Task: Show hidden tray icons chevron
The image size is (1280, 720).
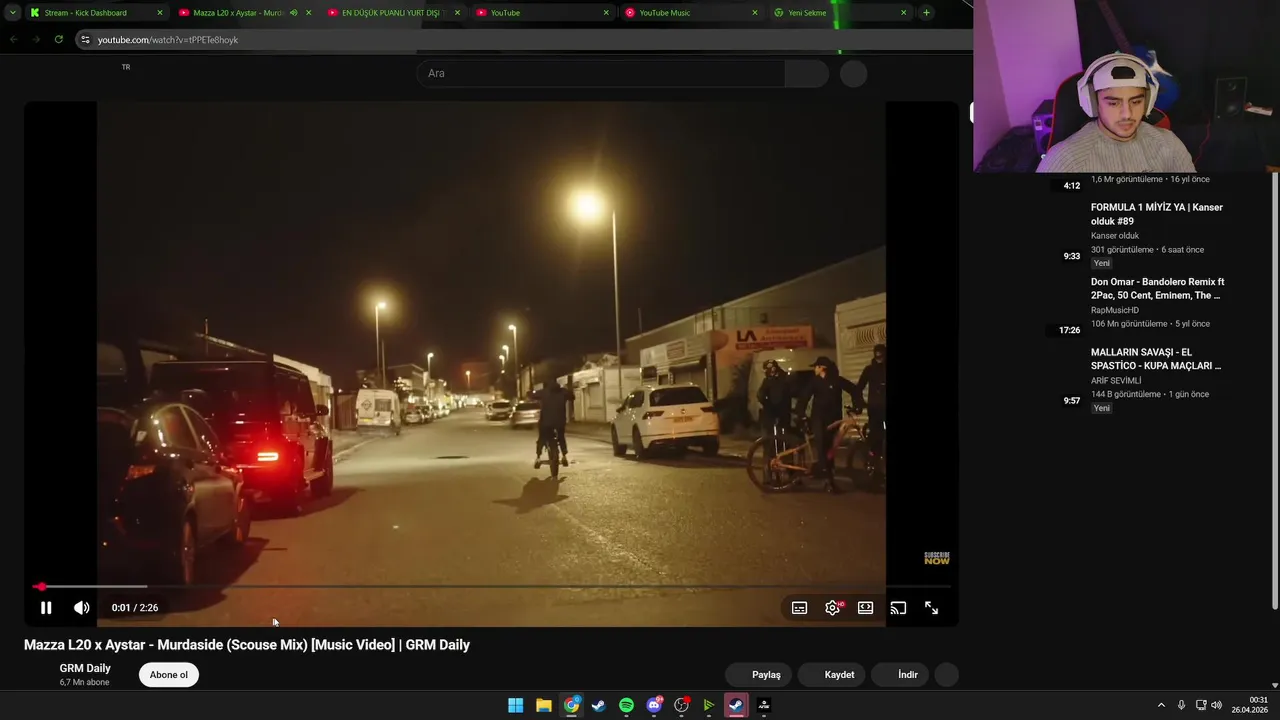Action: 1161,705
